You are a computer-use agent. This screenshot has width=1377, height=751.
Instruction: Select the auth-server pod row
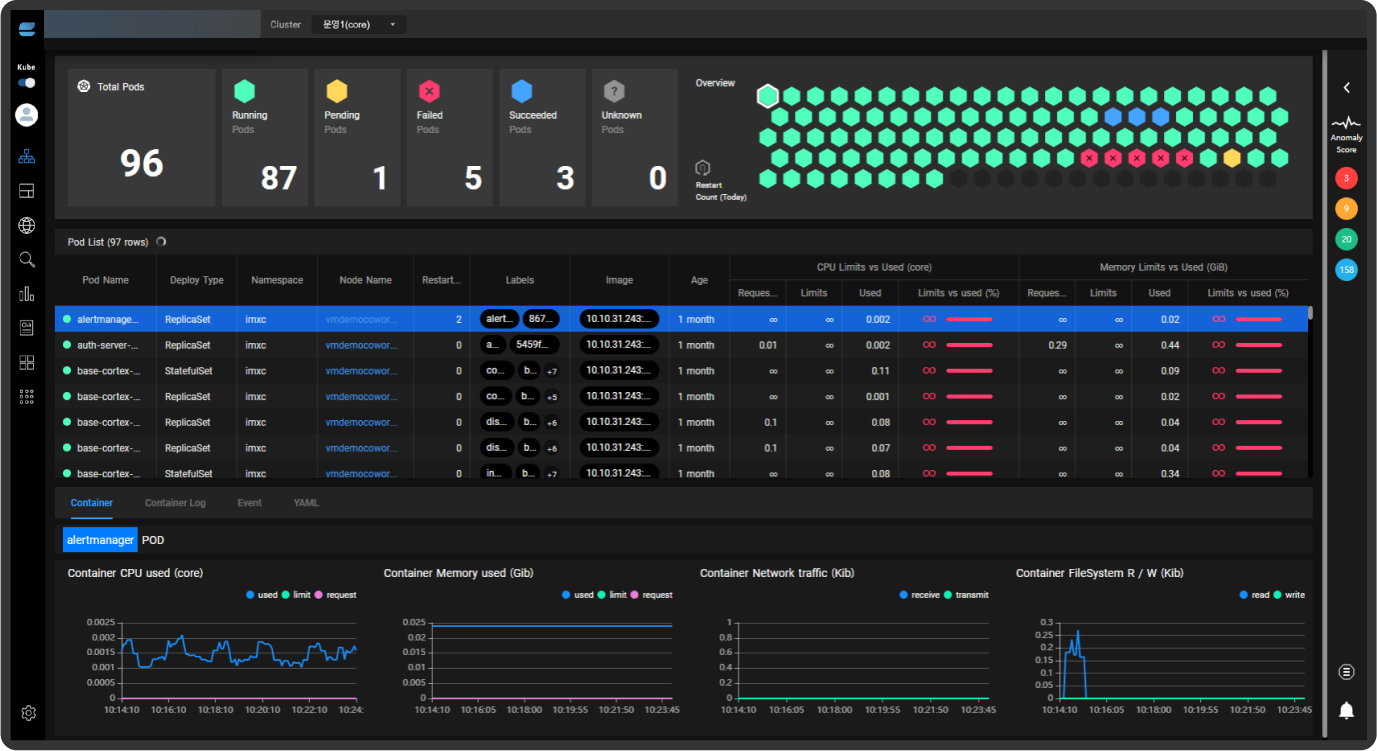[682, 345]
